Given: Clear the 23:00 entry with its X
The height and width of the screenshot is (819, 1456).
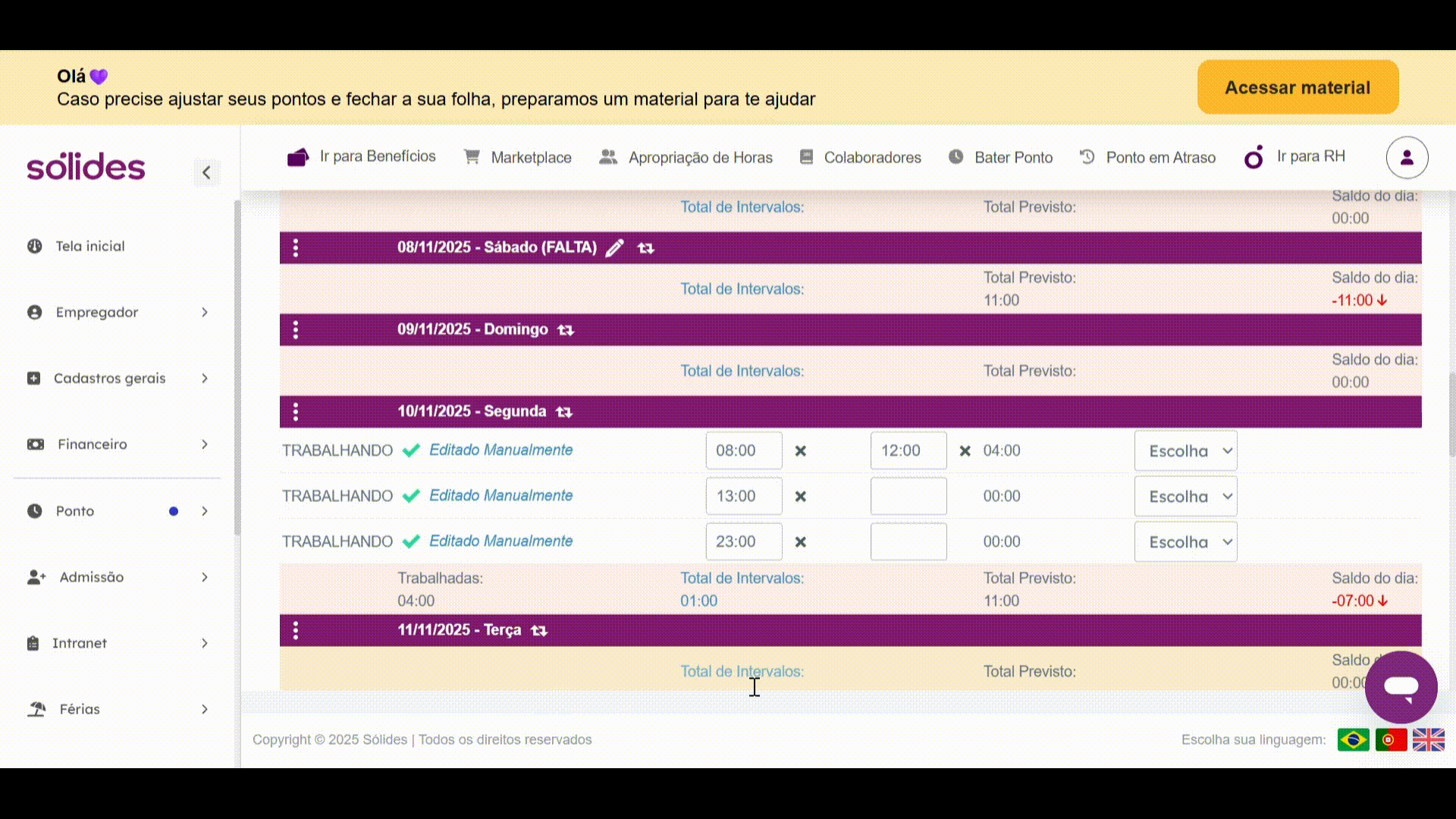Looking at the screenshot, I should point(800,542).
